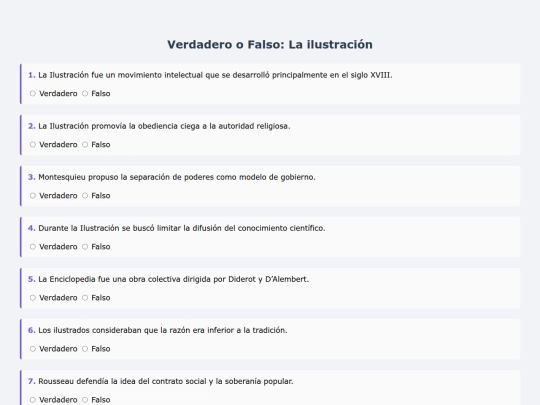Select Falso for question 1 about siglo XVIII
The height and width of the screenshot is (405, 540).
tap(85, 93)
